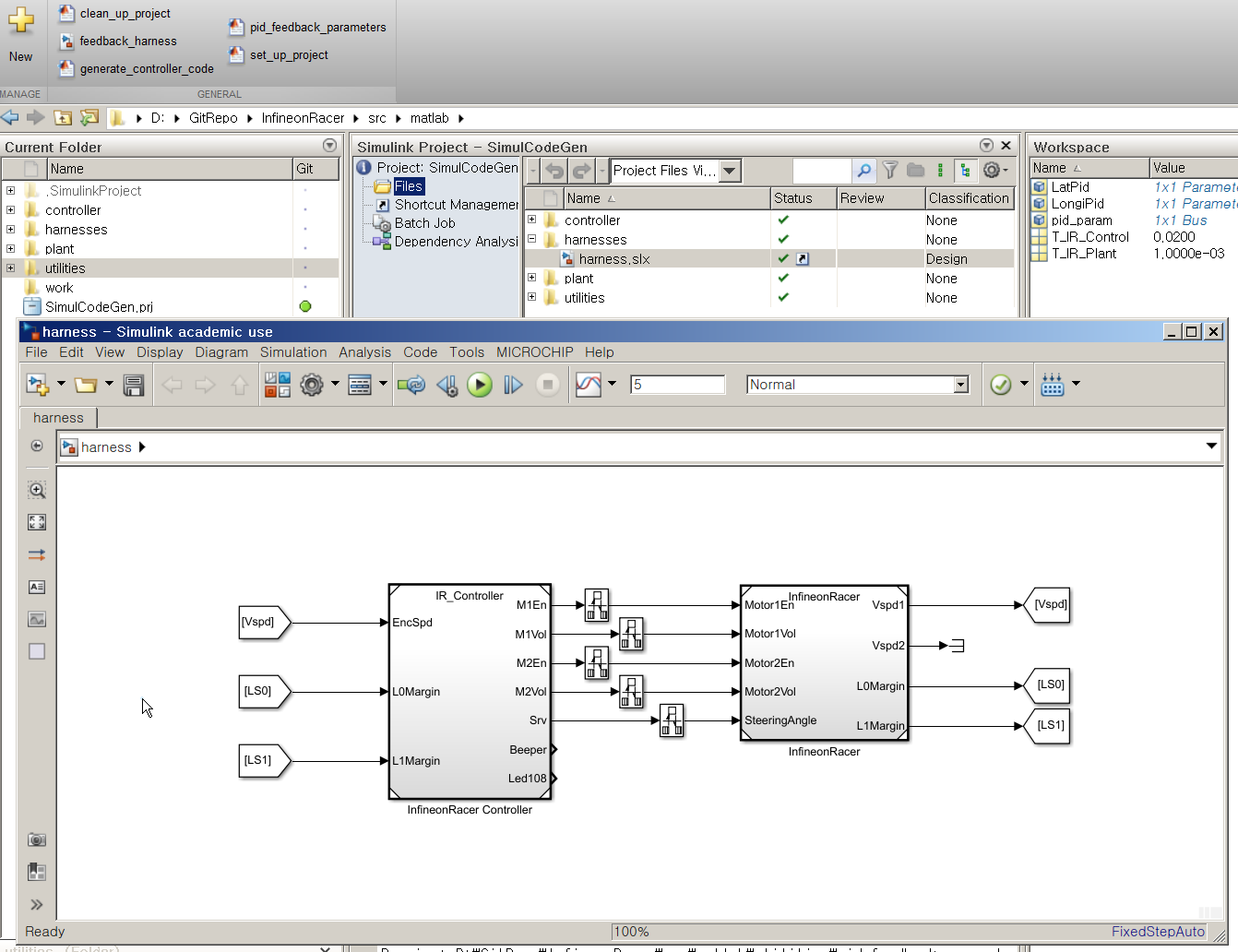The width and height of the screenshot is (1238, 952).
Task: Click the new model icon
Action: [37, 385]
